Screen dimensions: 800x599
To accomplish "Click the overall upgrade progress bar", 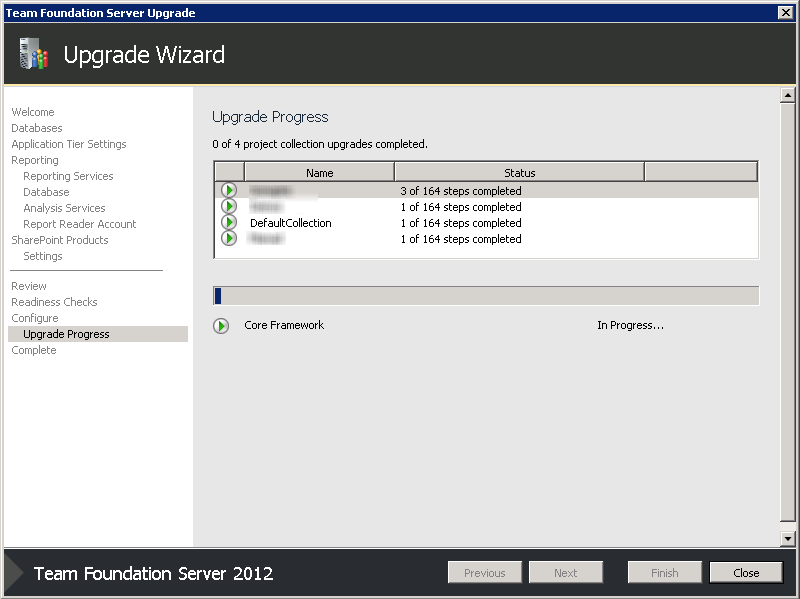I will (x=486, y=296).
